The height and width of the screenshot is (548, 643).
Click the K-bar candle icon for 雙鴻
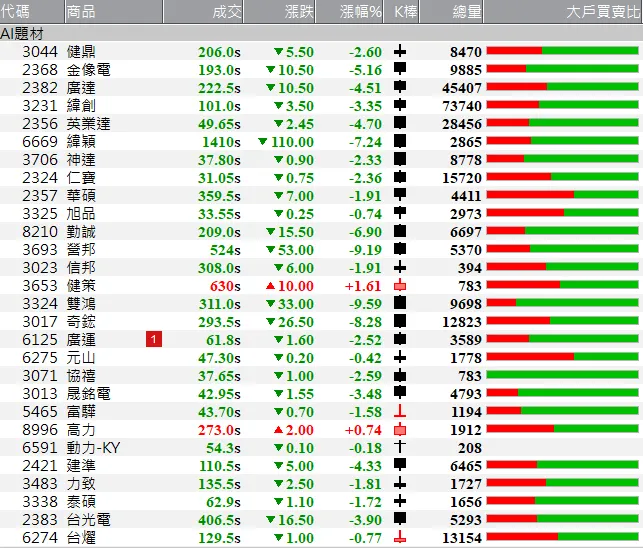coord(400,303)
